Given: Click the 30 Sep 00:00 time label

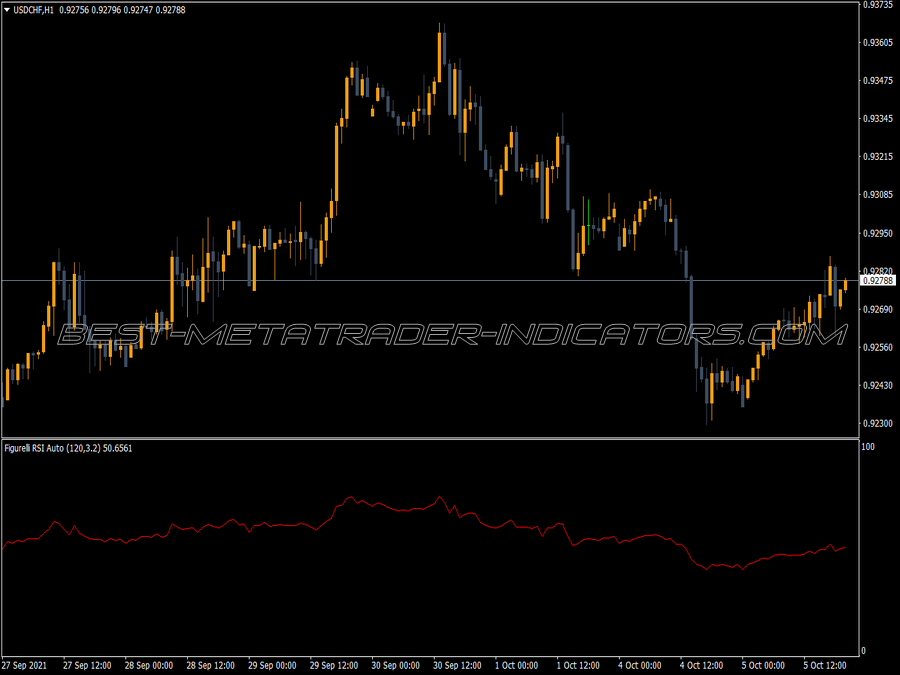Looking at the screenshot, I should [395, 665].
